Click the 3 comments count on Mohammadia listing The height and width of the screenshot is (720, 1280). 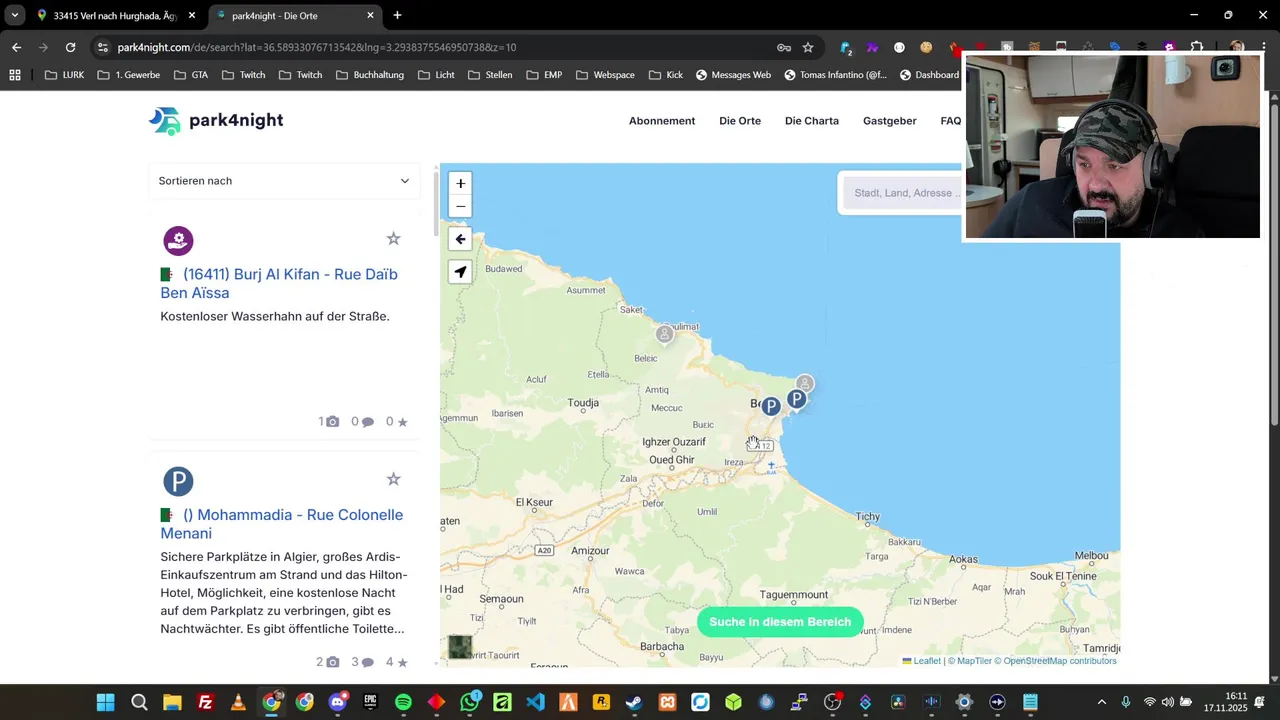point(362,662)
